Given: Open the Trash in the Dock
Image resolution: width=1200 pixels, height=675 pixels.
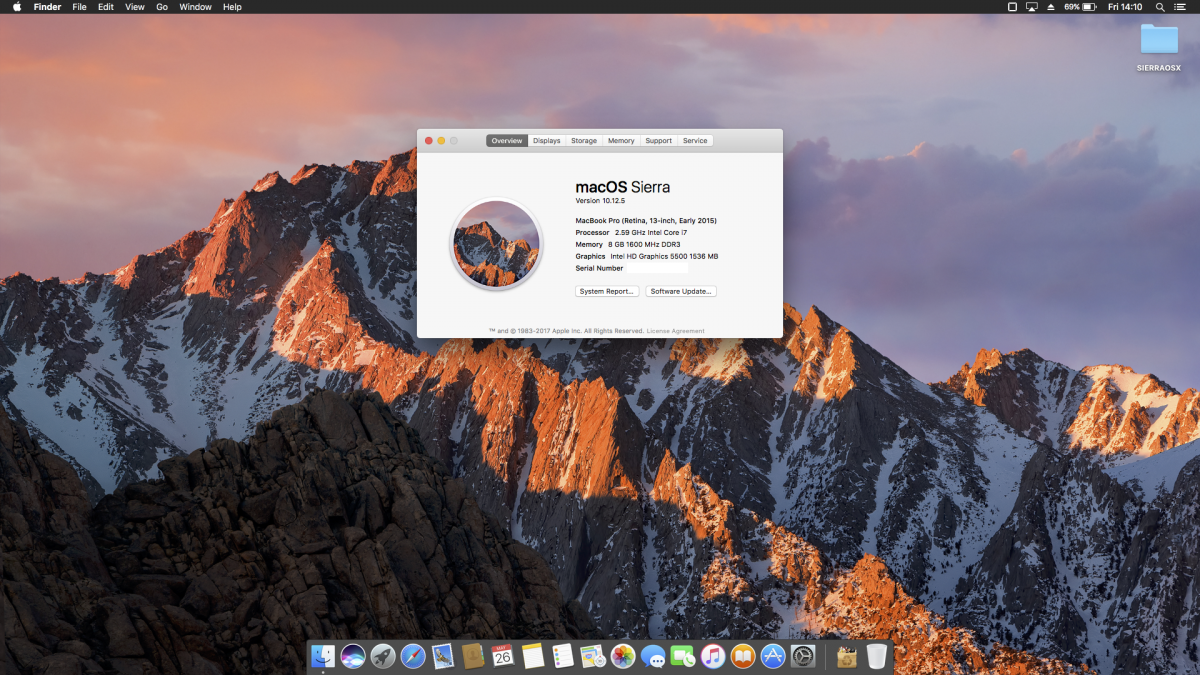Looking at the screenshot, I should tap(876, 656).
